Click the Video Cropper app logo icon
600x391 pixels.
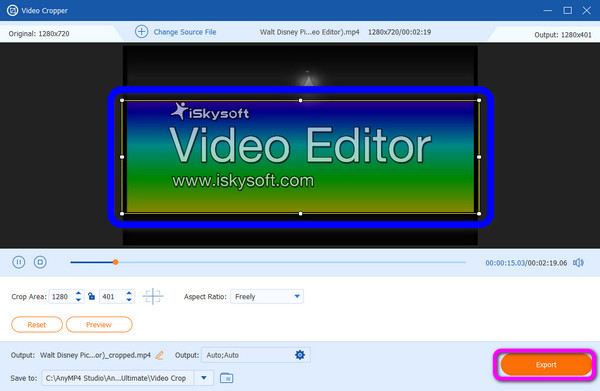coord(12,10)
